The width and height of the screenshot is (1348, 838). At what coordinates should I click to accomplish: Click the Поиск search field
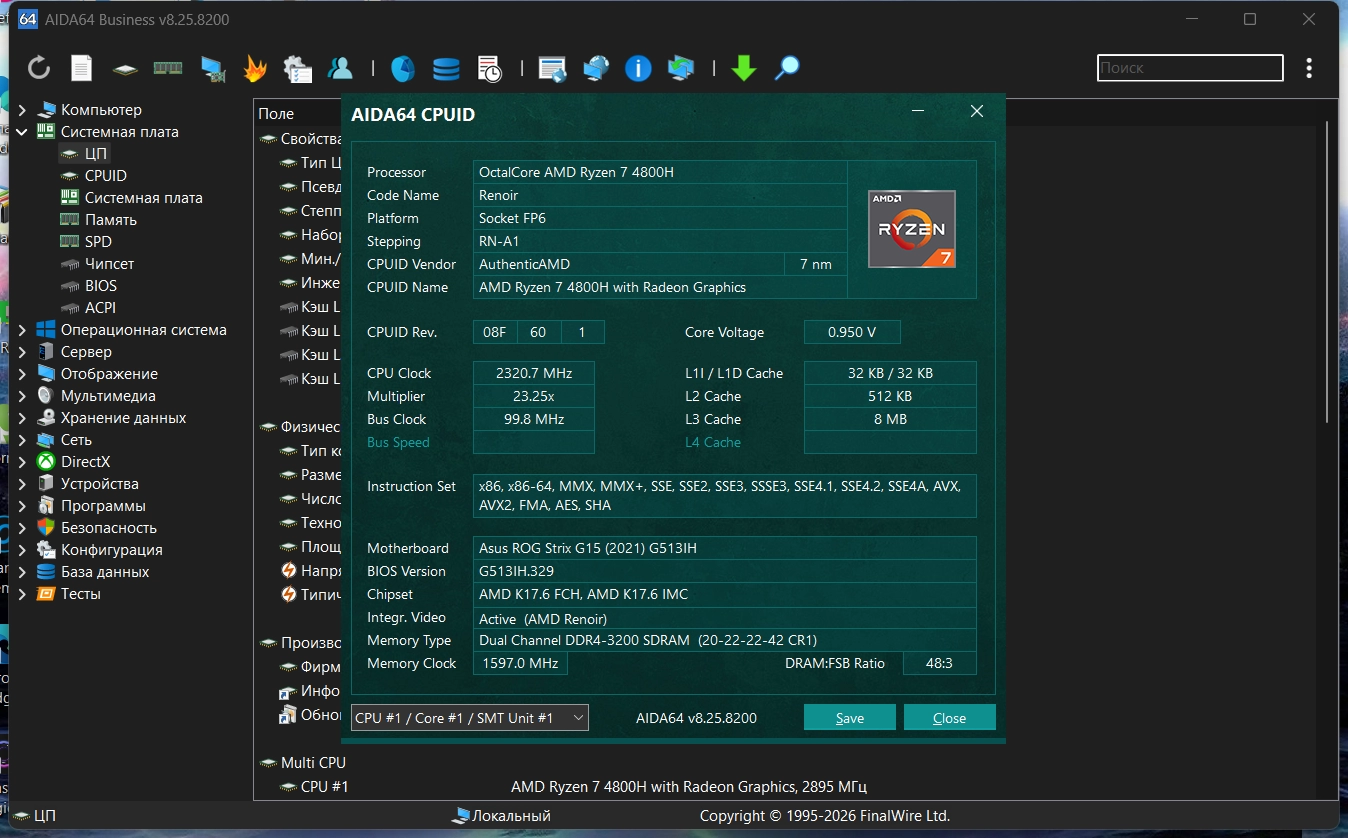pos(1189,68)
